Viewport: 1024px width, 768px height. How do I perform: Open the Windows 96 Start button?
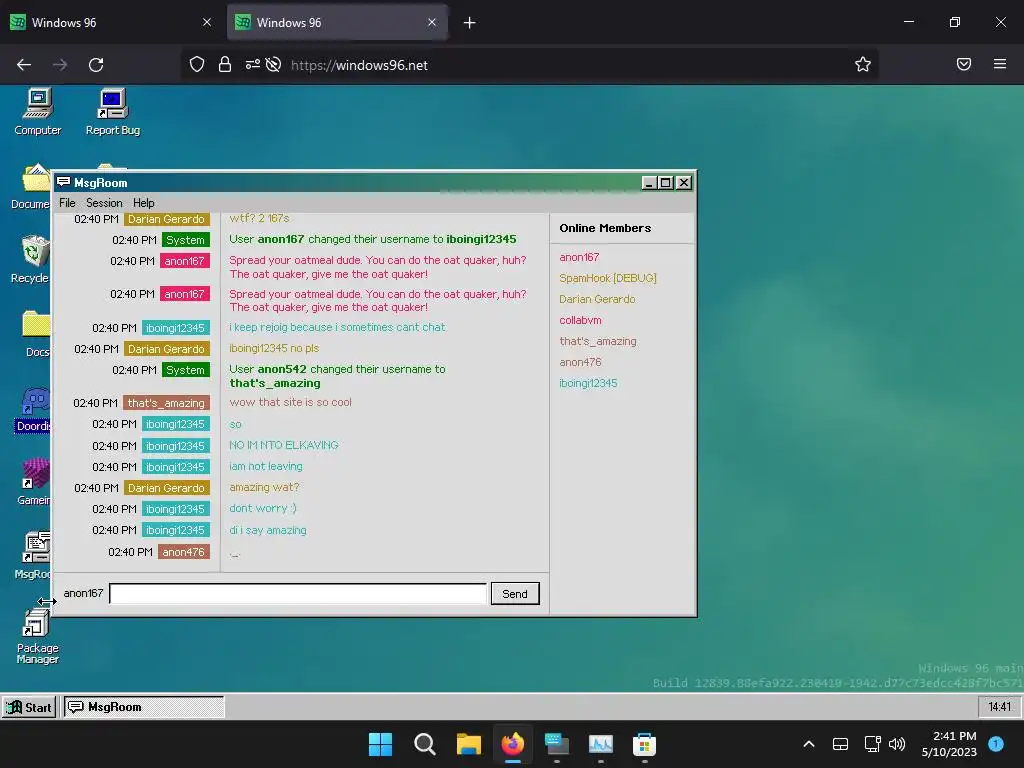click(29, 707)
